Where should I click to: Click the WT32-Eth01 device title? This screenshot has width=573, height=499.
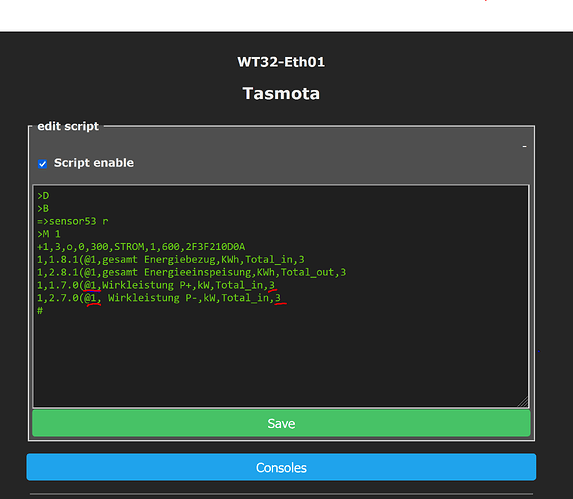281,62
